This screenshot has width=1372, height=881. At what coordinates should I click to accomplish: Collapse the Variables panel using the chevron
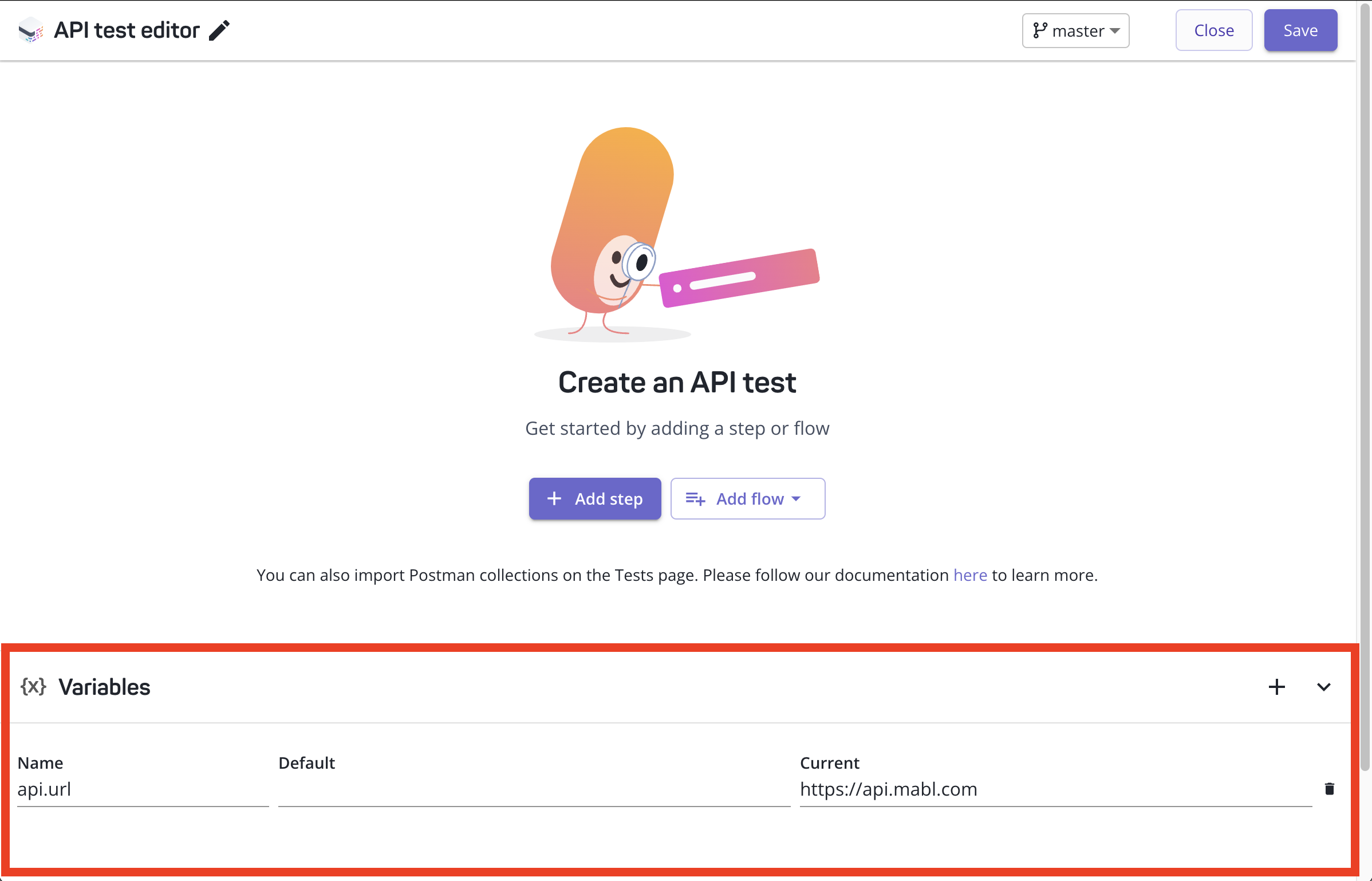1323,687
